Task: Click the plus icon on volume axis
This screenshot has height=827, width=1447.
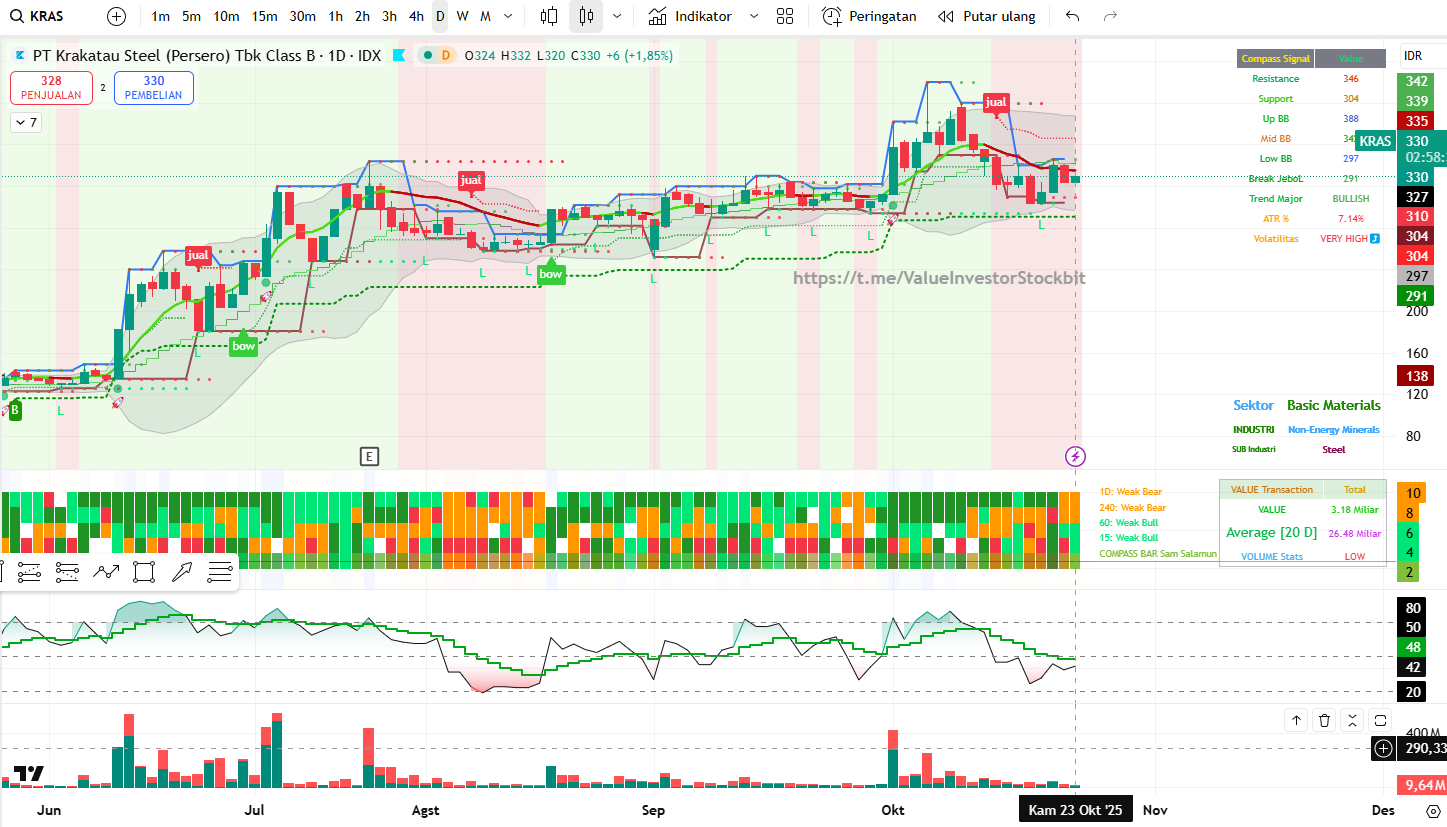Action: pos(1383,748)
